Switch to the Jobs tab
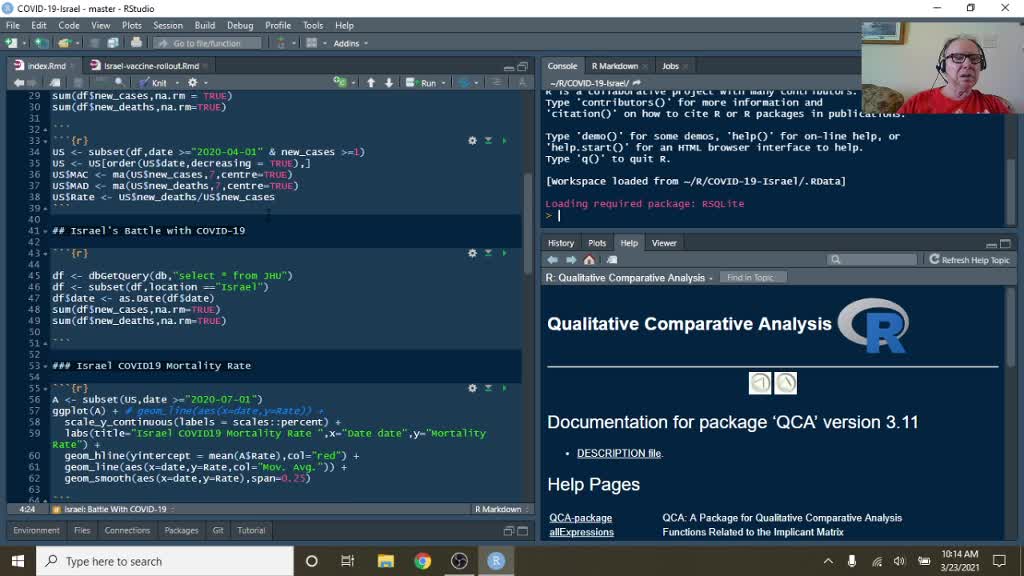1024x576 pixels. tap(670, 66)
